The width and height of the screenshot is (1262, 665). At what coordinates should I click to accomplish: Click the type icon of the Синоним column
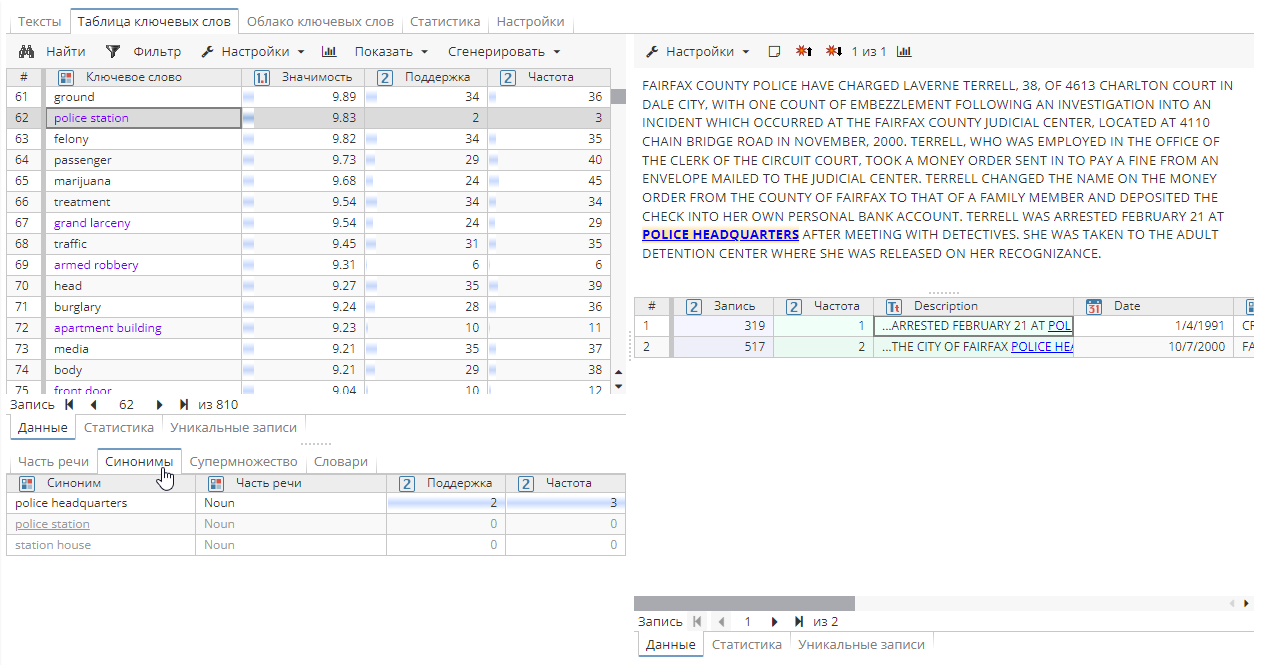[27, 483]
